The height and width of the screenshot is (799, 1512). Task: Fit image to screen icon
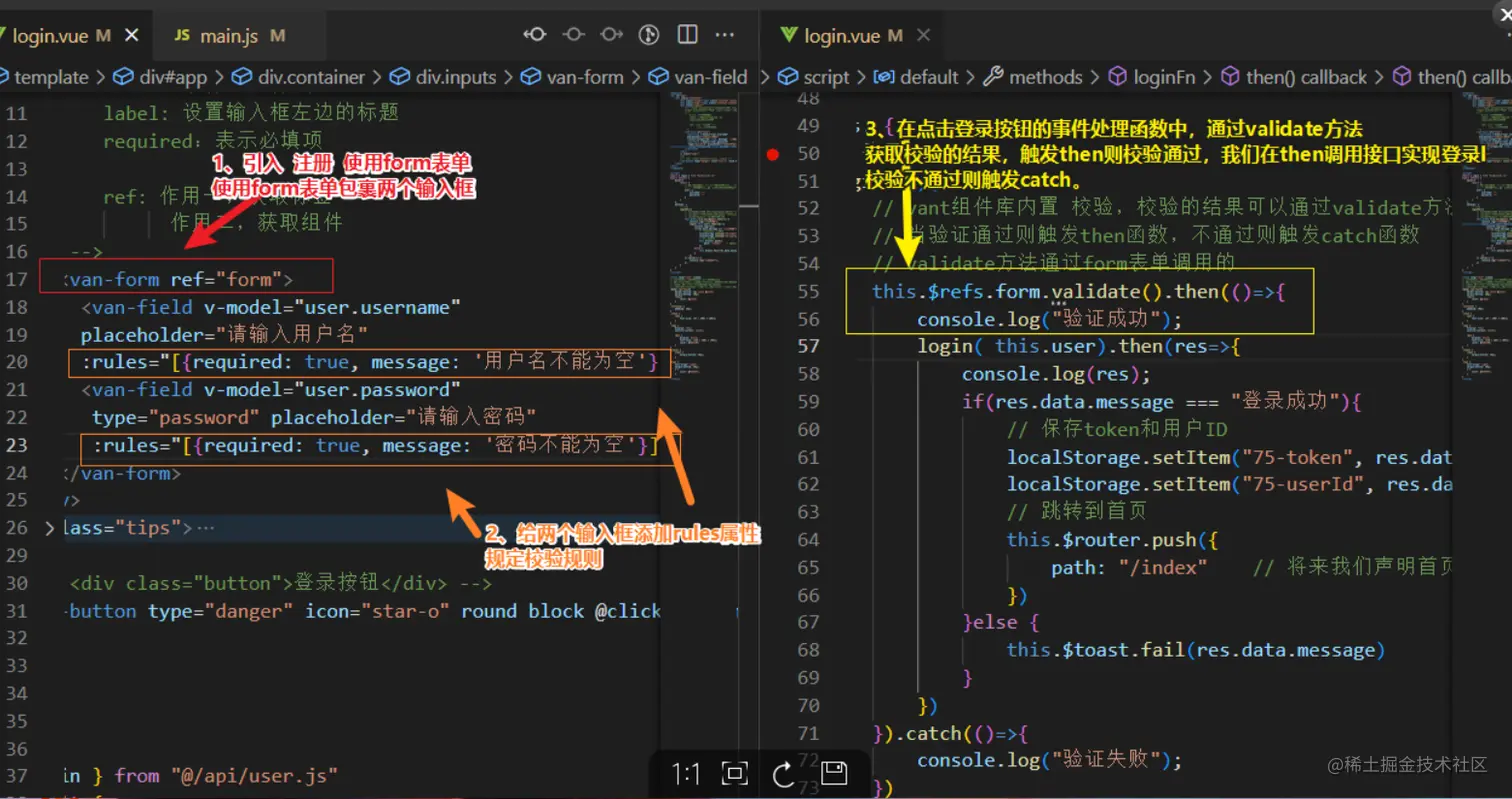coord(735,773)
